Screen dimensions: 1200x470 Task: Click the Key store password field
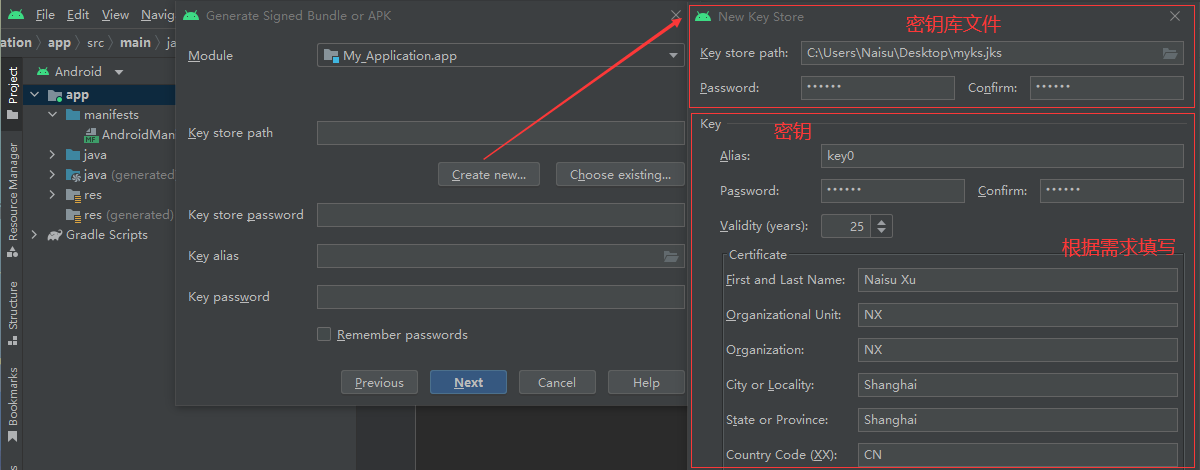501,215
